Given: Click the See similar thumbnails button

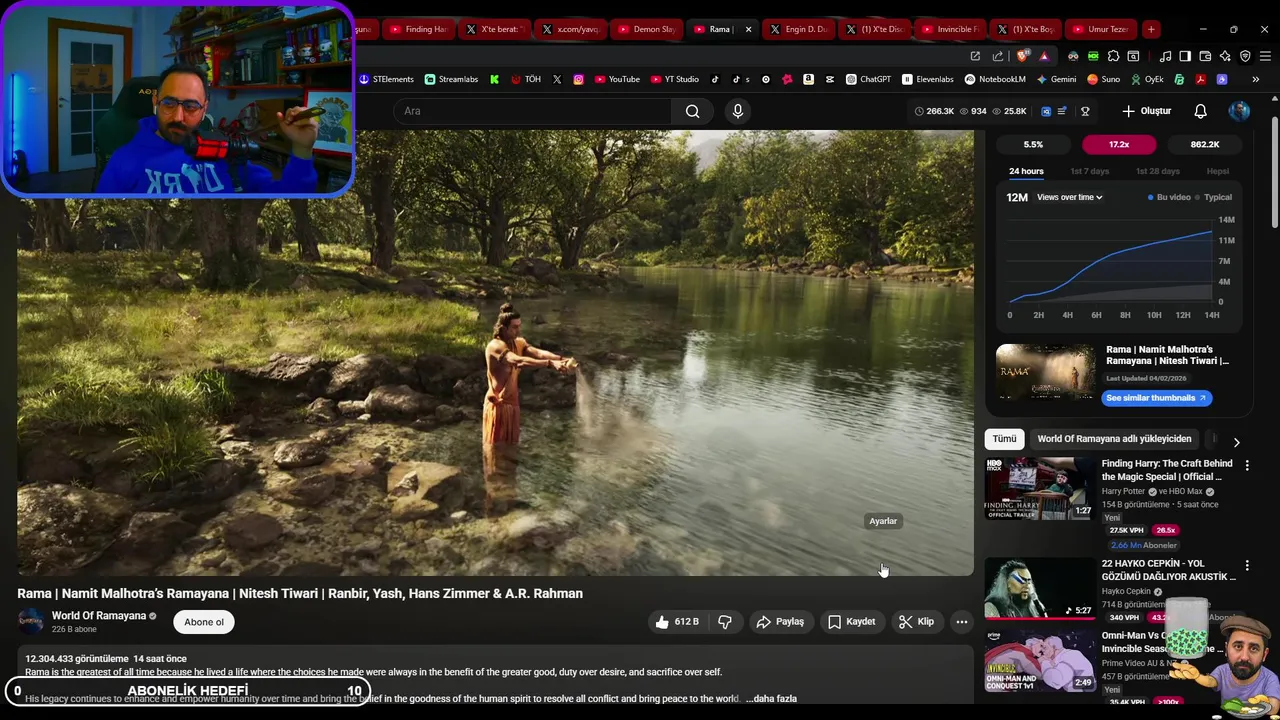Looking at the screenshot, I should (x=1157, y=398).
